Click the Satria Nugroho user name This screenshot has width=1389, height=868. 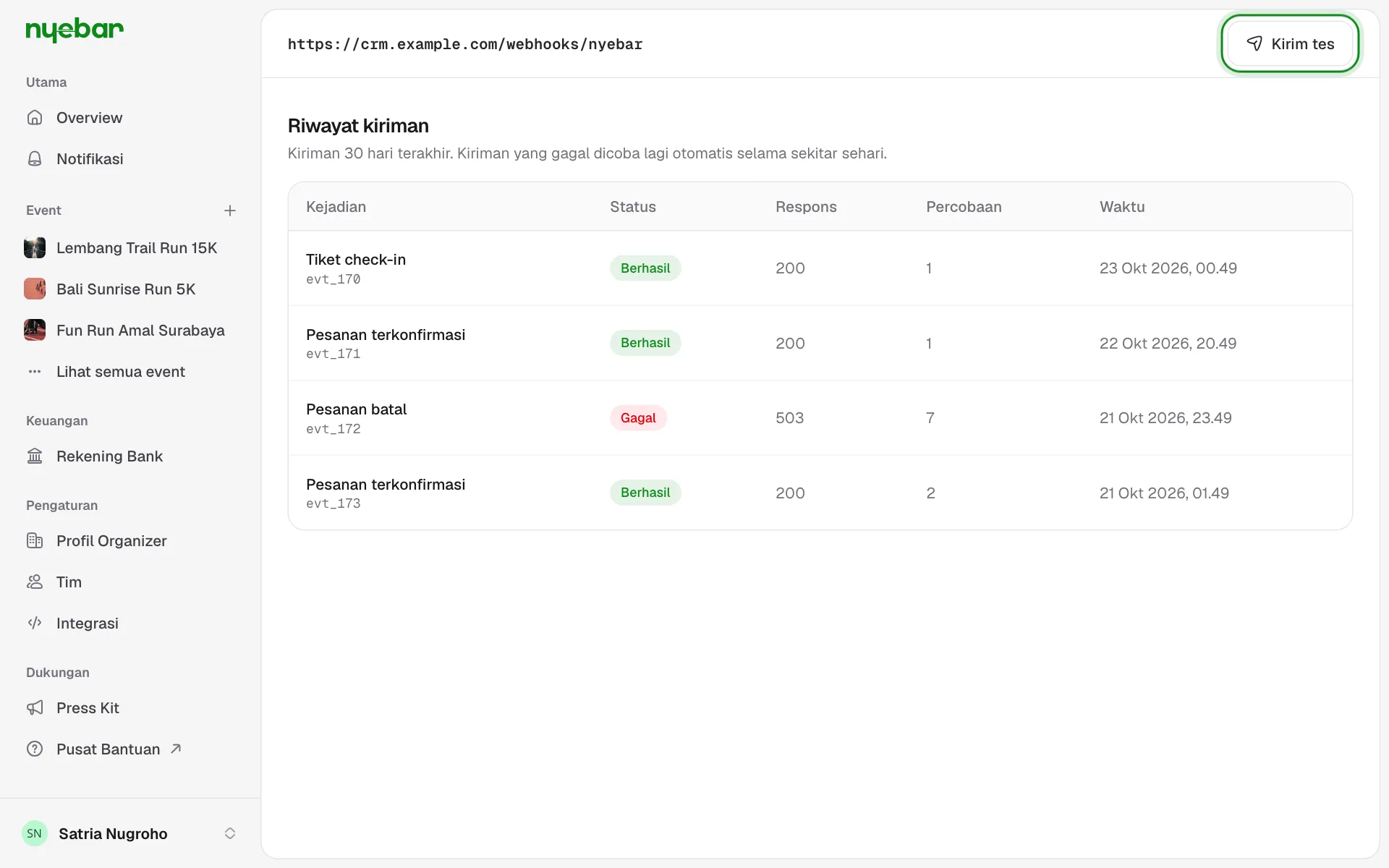(113, 833)
